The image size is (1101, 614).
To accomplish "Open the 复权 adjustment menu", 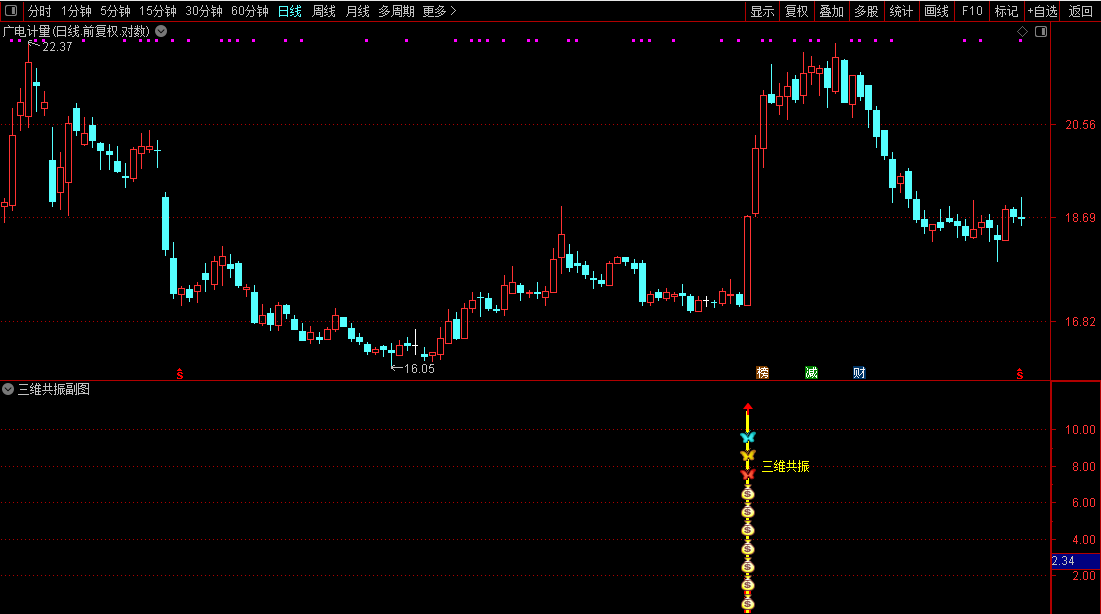I will tap(796, 11).
